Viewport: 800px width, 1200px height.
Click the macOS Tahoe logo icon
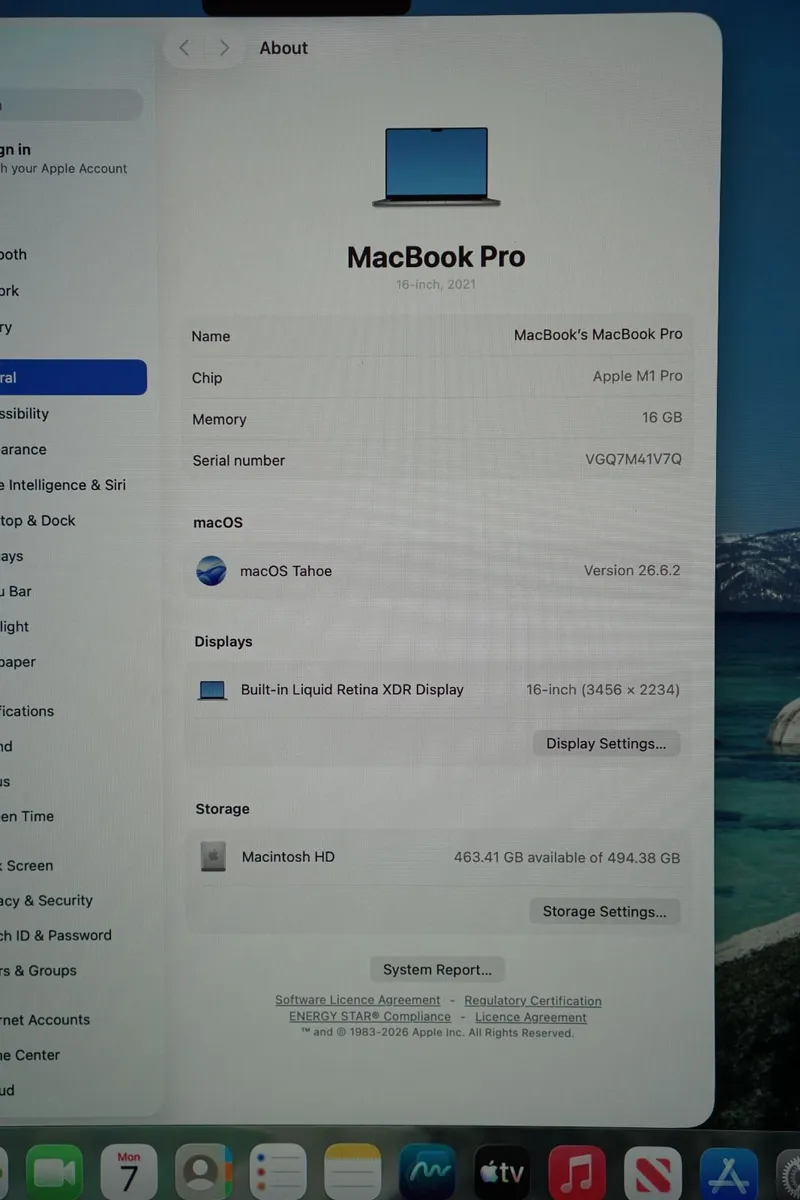click(211, 571)
